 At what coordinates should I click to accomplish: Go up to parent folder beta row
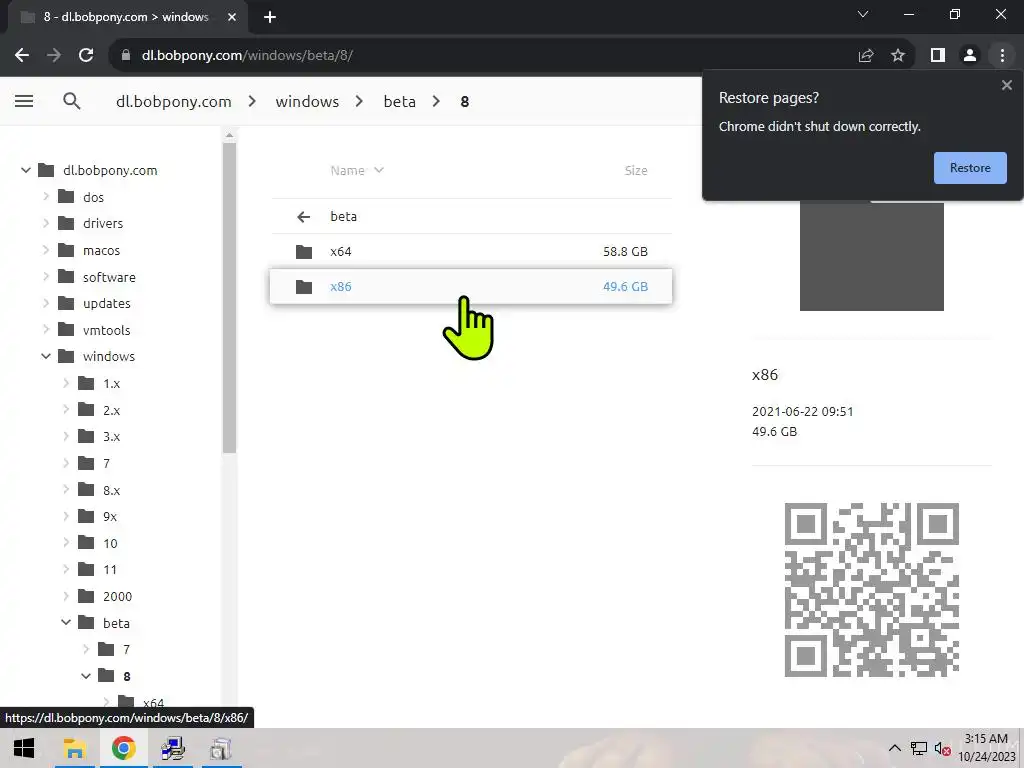[471, 216]
